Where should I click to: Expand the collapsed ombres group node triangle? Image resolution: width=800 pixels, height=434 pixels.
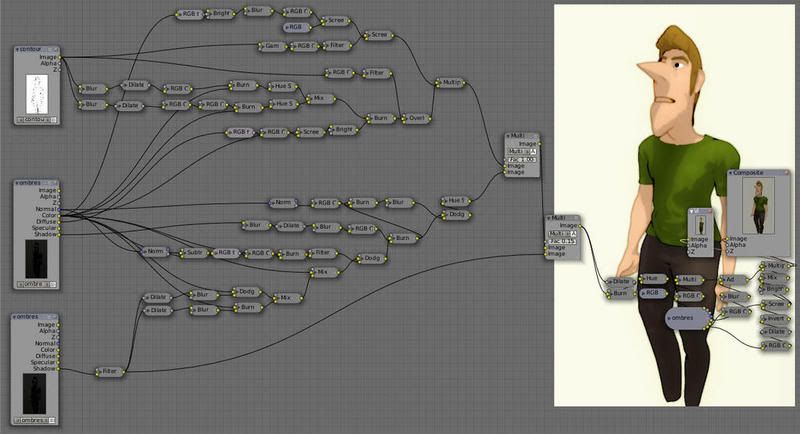point(670,318)
